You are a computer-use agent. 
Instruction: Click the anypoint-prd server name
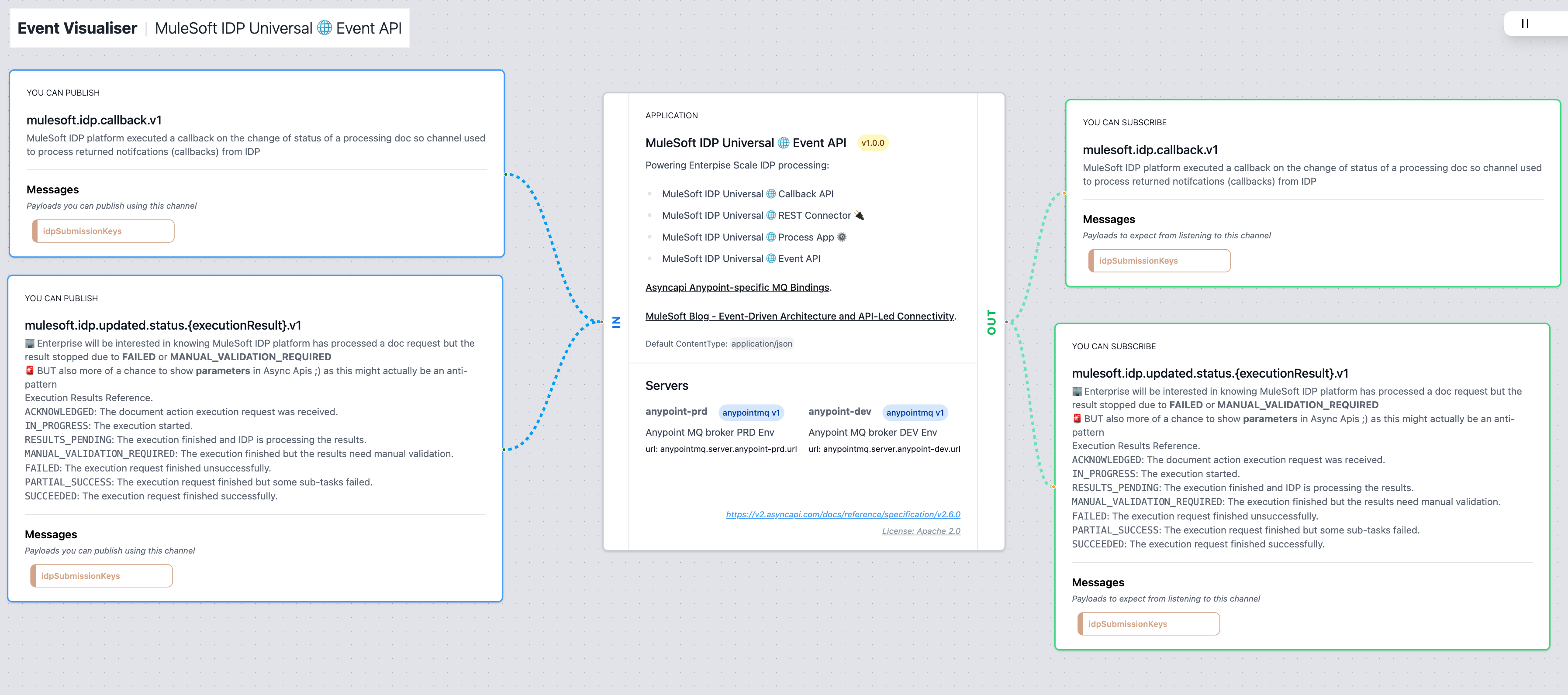tap(676, 412)
